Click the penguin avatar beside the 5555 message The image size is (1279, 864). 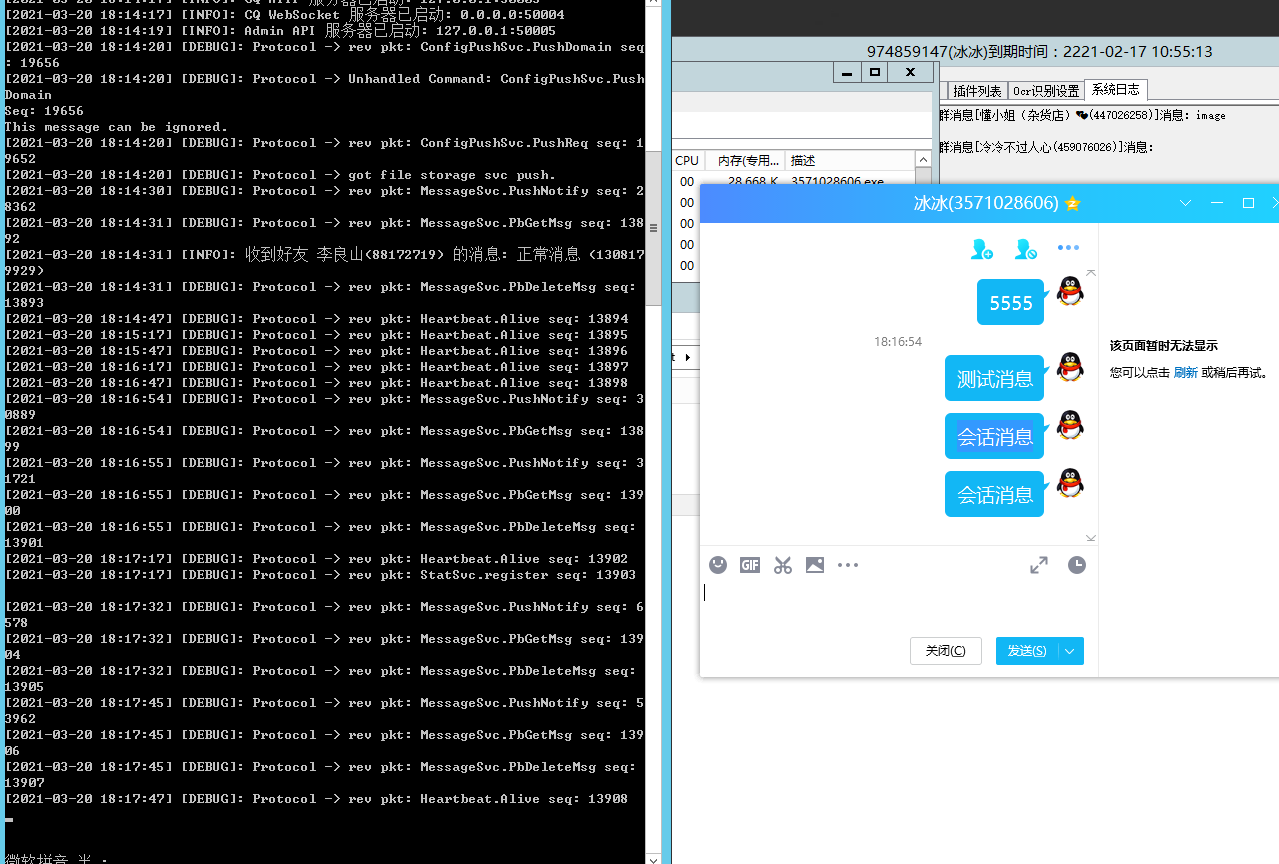point(1070,291)
